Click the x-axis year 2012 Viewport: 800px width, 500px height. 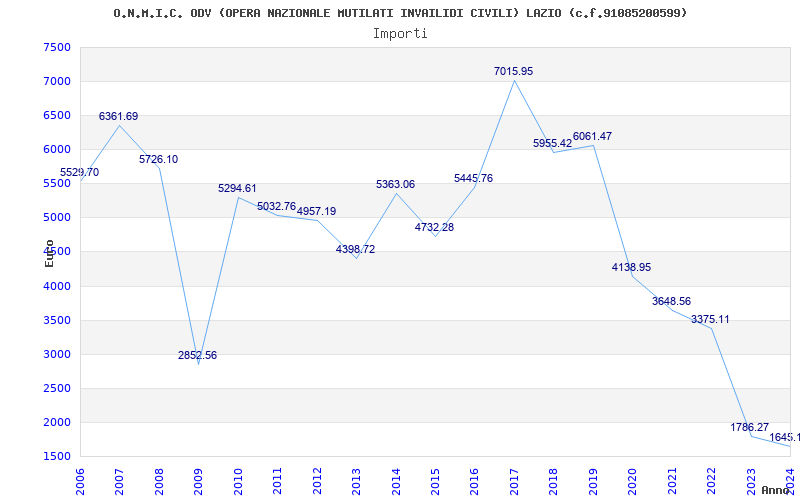coord(317,481)
